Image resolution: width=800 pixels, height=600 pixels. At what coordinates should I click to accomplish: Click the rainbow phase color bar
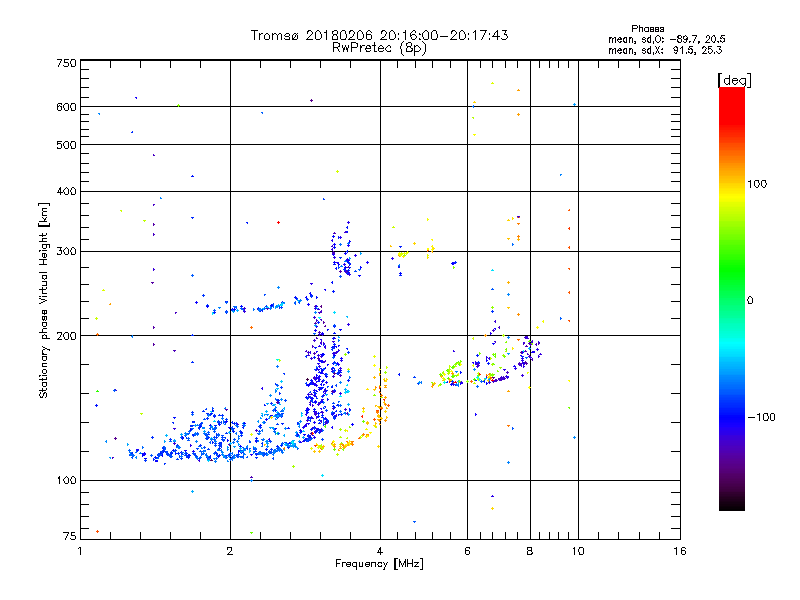(x=732, y=298)
